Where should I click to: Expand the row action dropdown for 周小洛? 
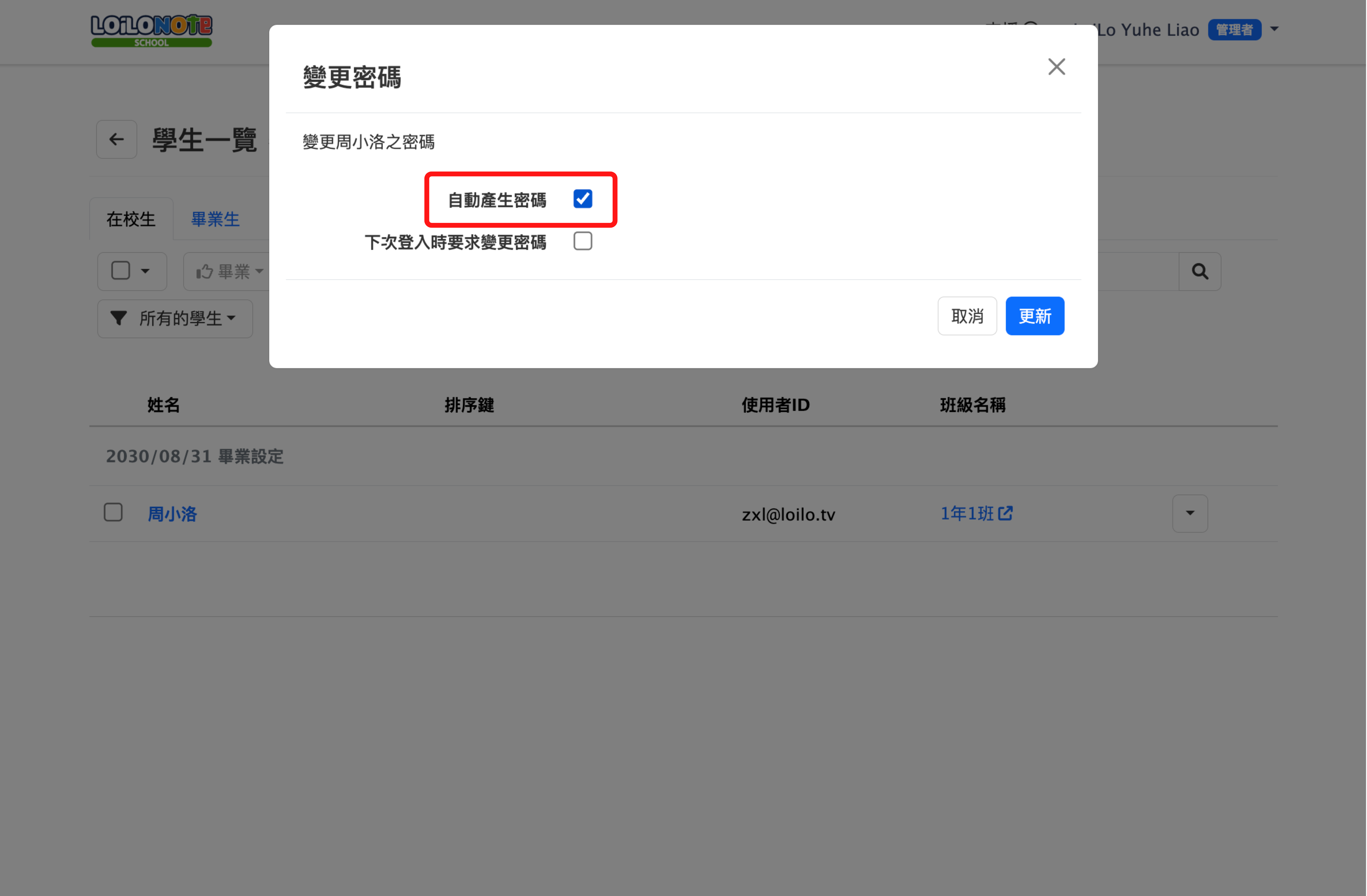[x=1189, y=513]
